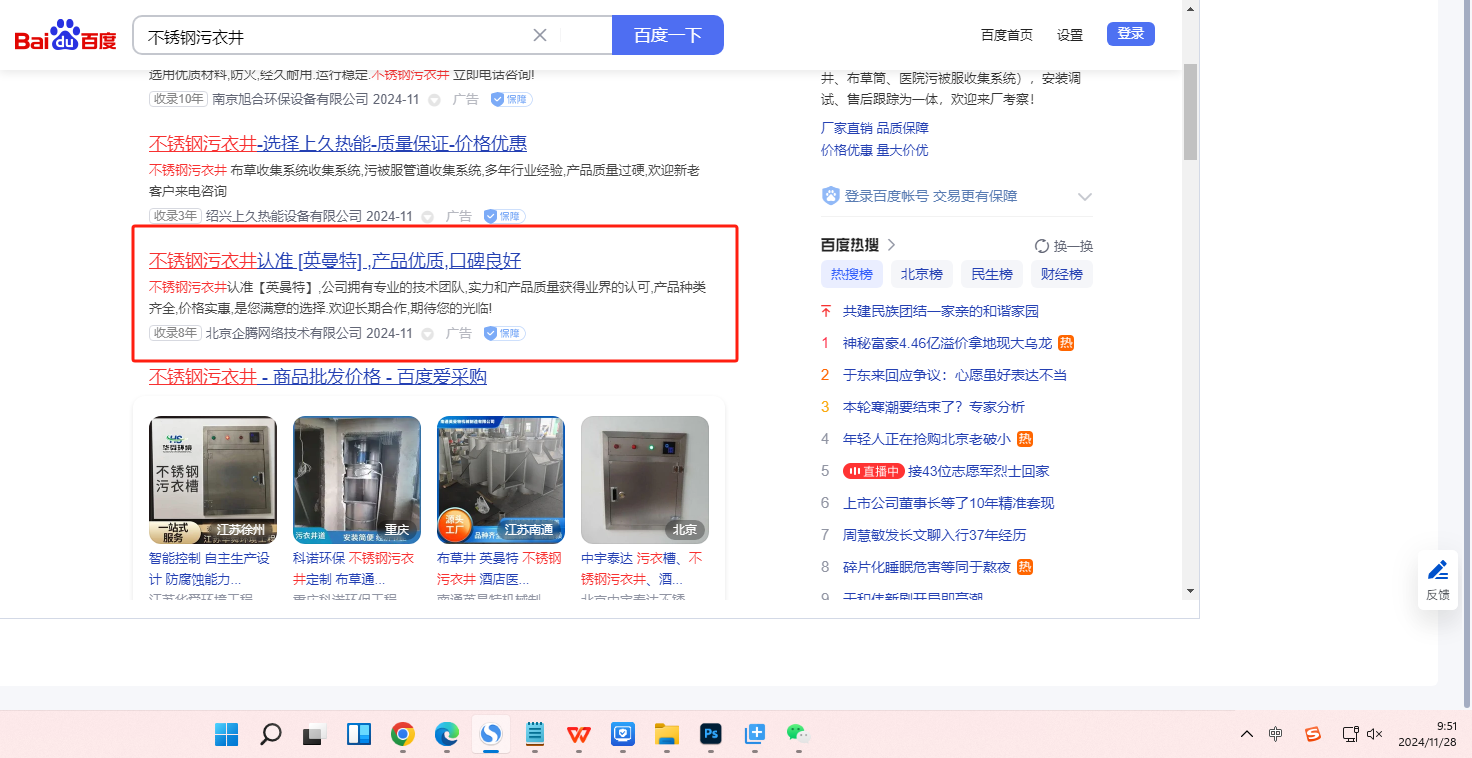1472x758 pixels.
Task: Click the Sogou input method tray icon
Action: click(x=1313, y=734)
